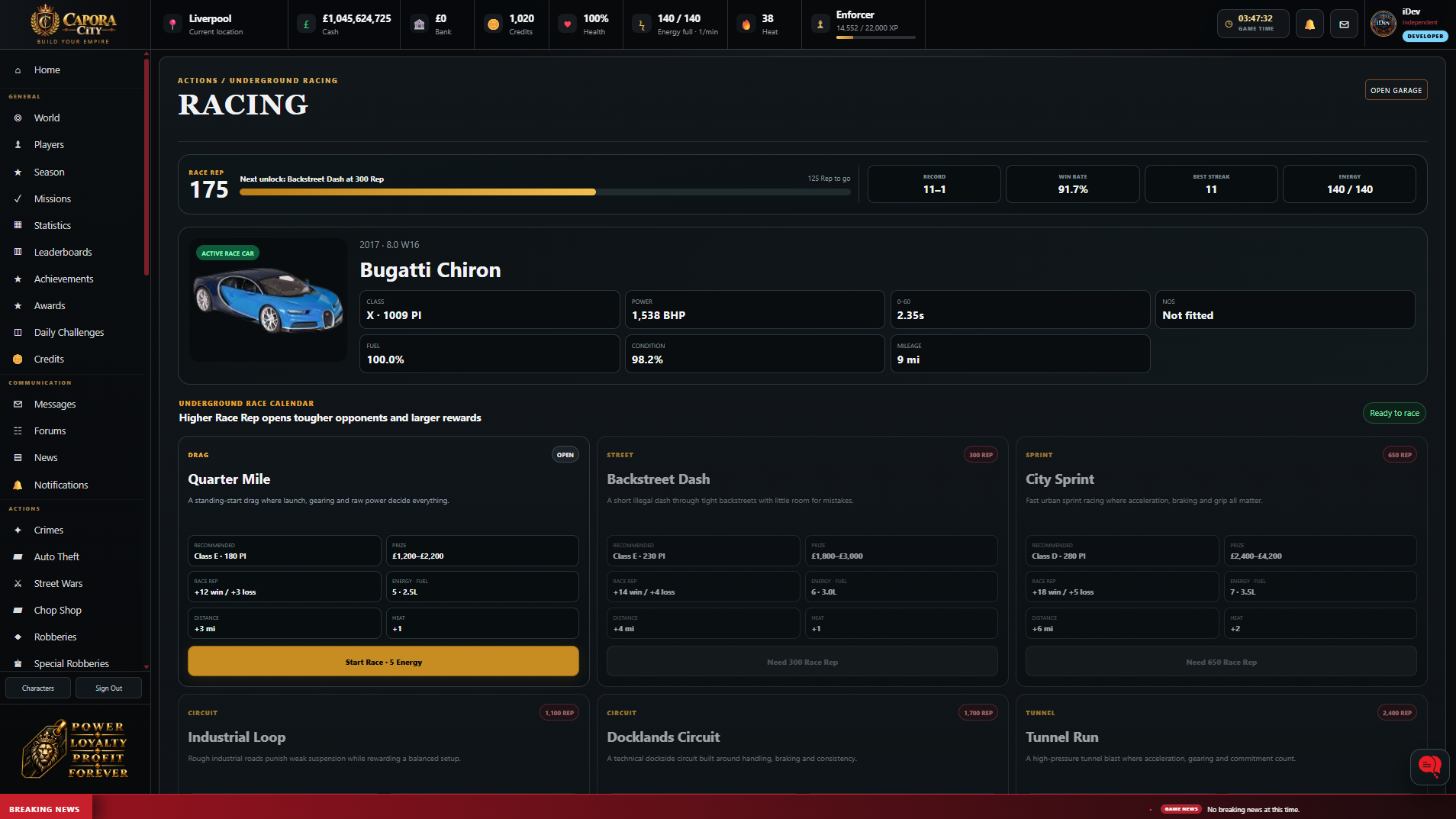
Task: Click the Players person icon
Action: pos(18,145)
